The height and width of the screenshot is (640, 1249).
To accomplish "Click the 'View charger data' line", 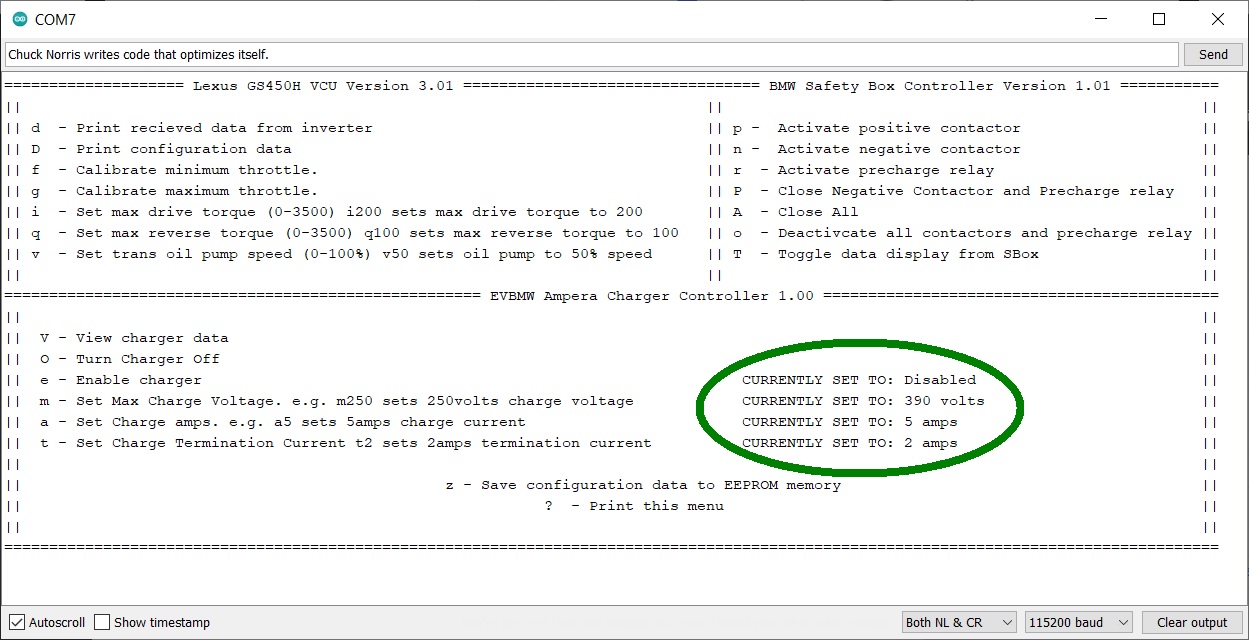I will [134, 338].
